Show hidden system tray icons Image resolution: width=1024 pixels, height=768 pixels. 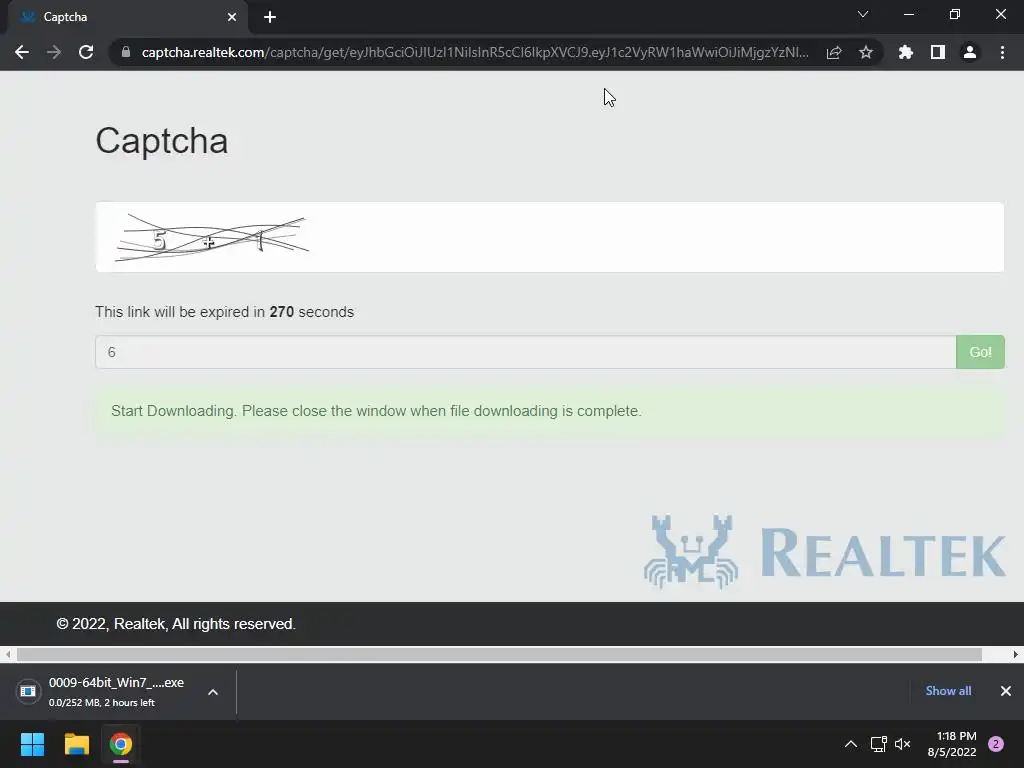pyautogui.click(x=851, y=744)
